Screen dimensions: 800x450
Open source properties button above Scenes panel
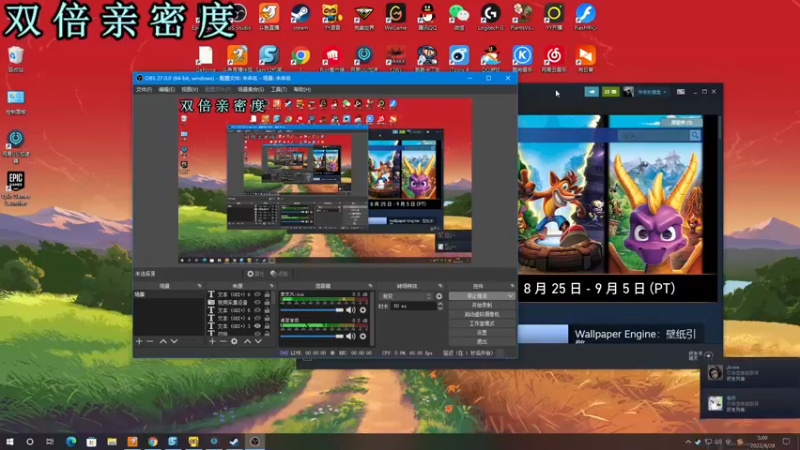[x=255, y=274]
